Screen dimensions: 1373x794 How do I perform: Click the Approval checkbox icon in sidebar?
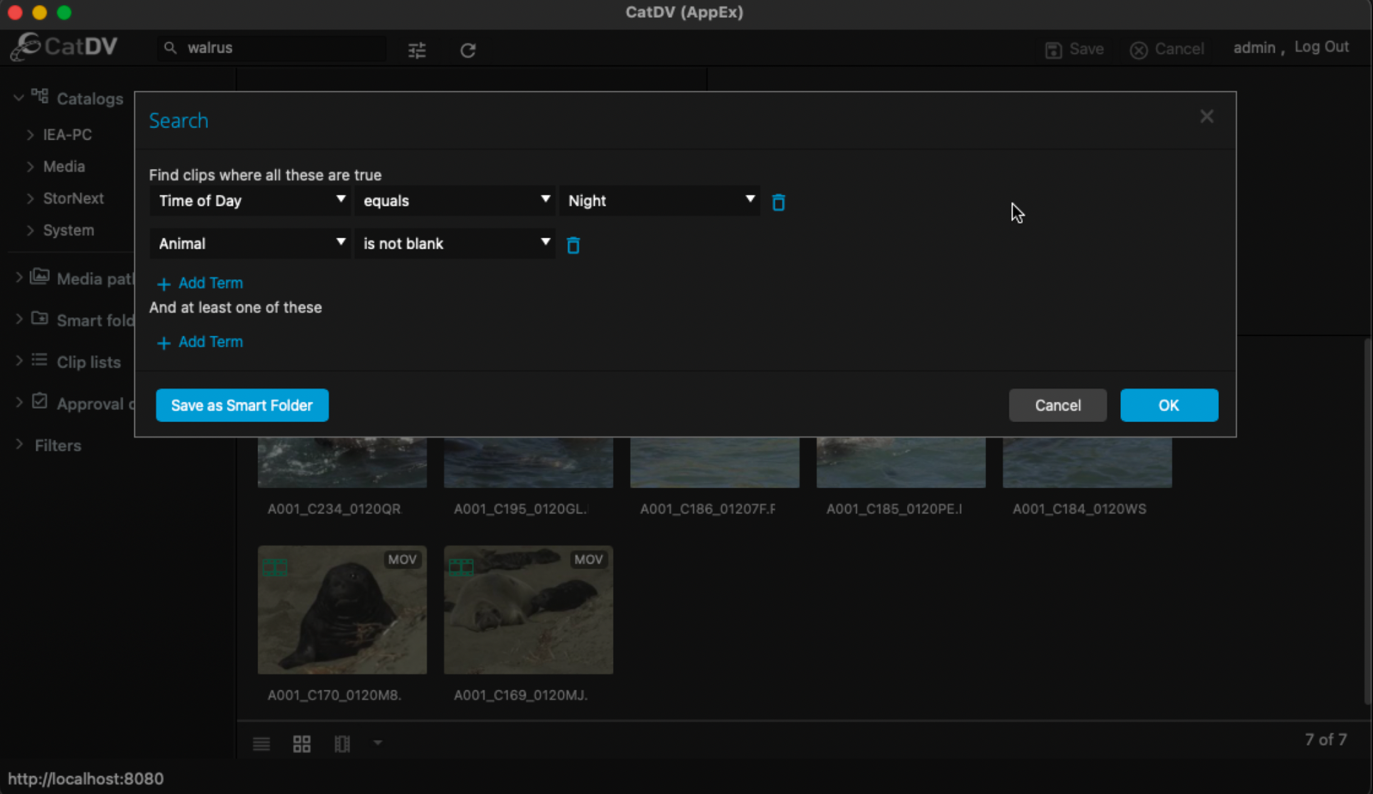click(40, 401)
